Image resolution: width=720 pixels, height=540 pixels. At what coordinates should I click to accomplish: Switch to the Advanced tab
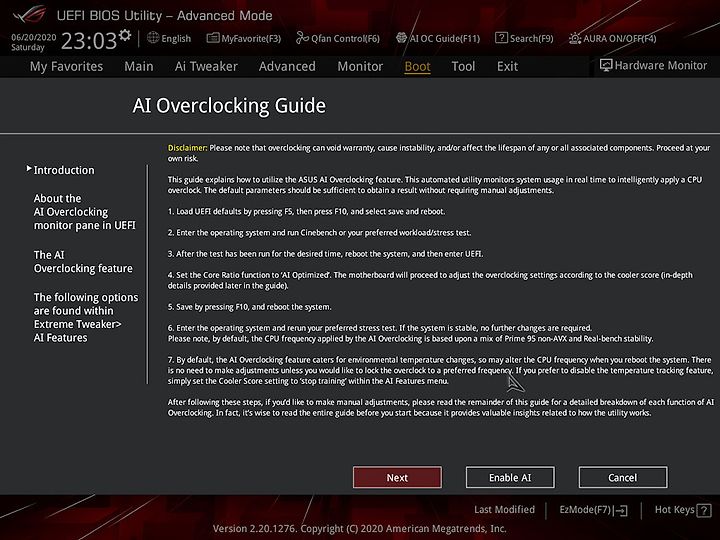pyautogui.click(x=287, y=67)
